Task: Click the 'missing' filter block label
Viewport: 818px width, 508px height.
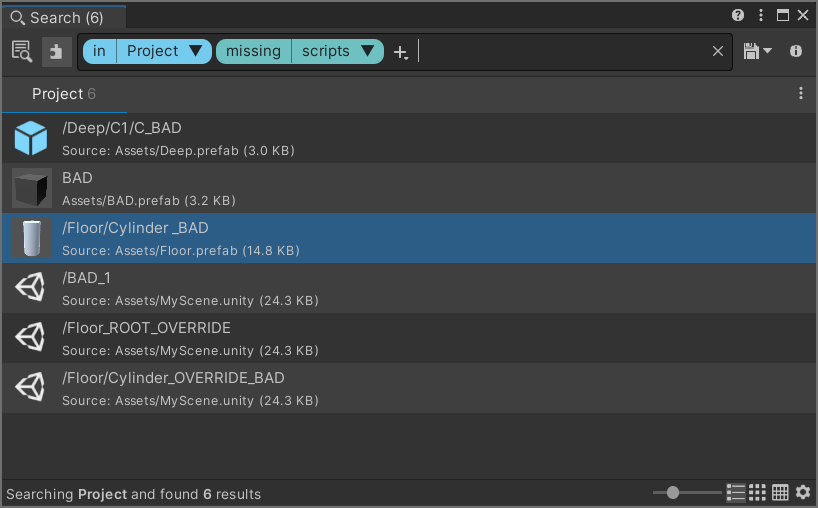Action: pos(254,51)
